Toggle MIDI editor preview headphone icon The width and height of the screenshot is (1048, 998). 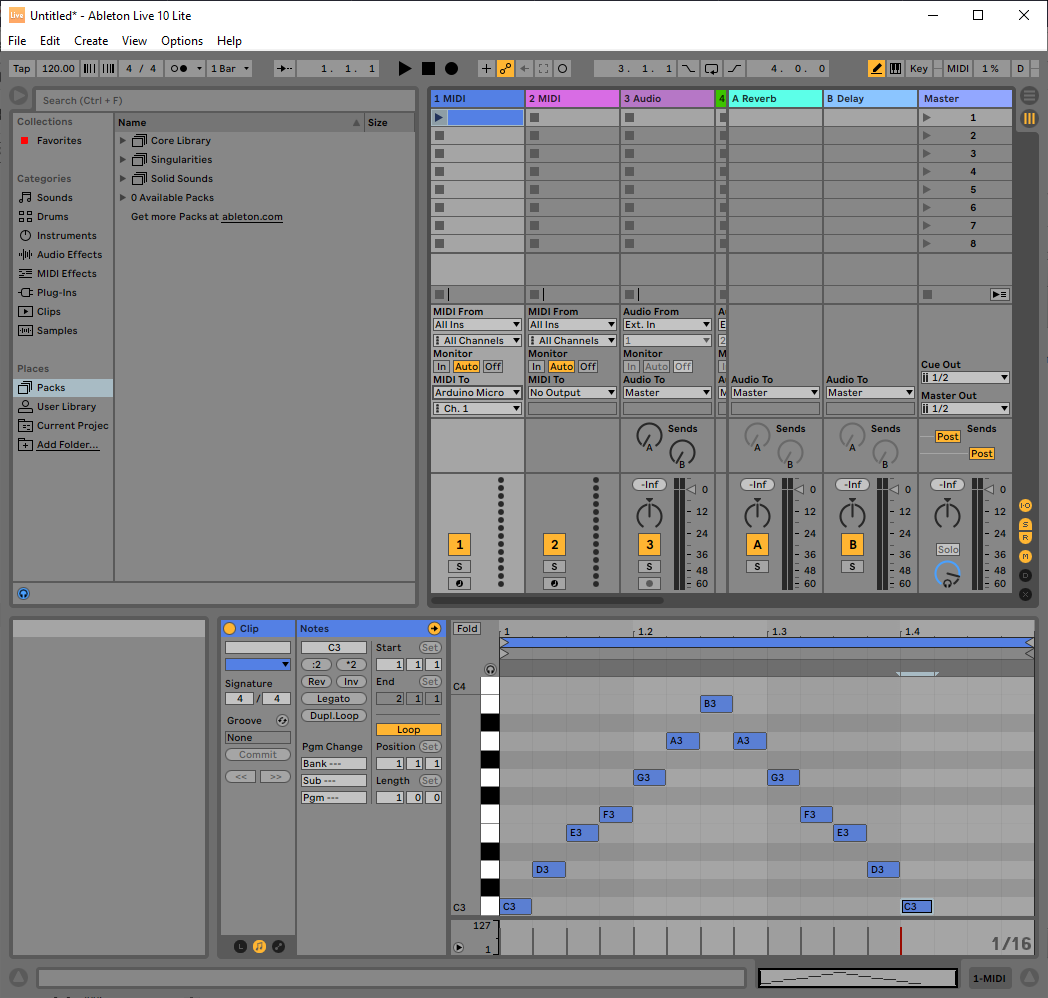point(490,669)
